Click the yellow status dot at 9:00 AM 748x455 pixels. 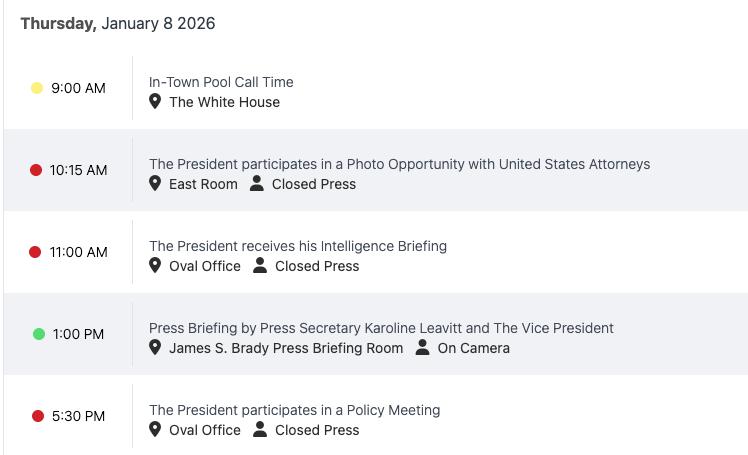37,88
